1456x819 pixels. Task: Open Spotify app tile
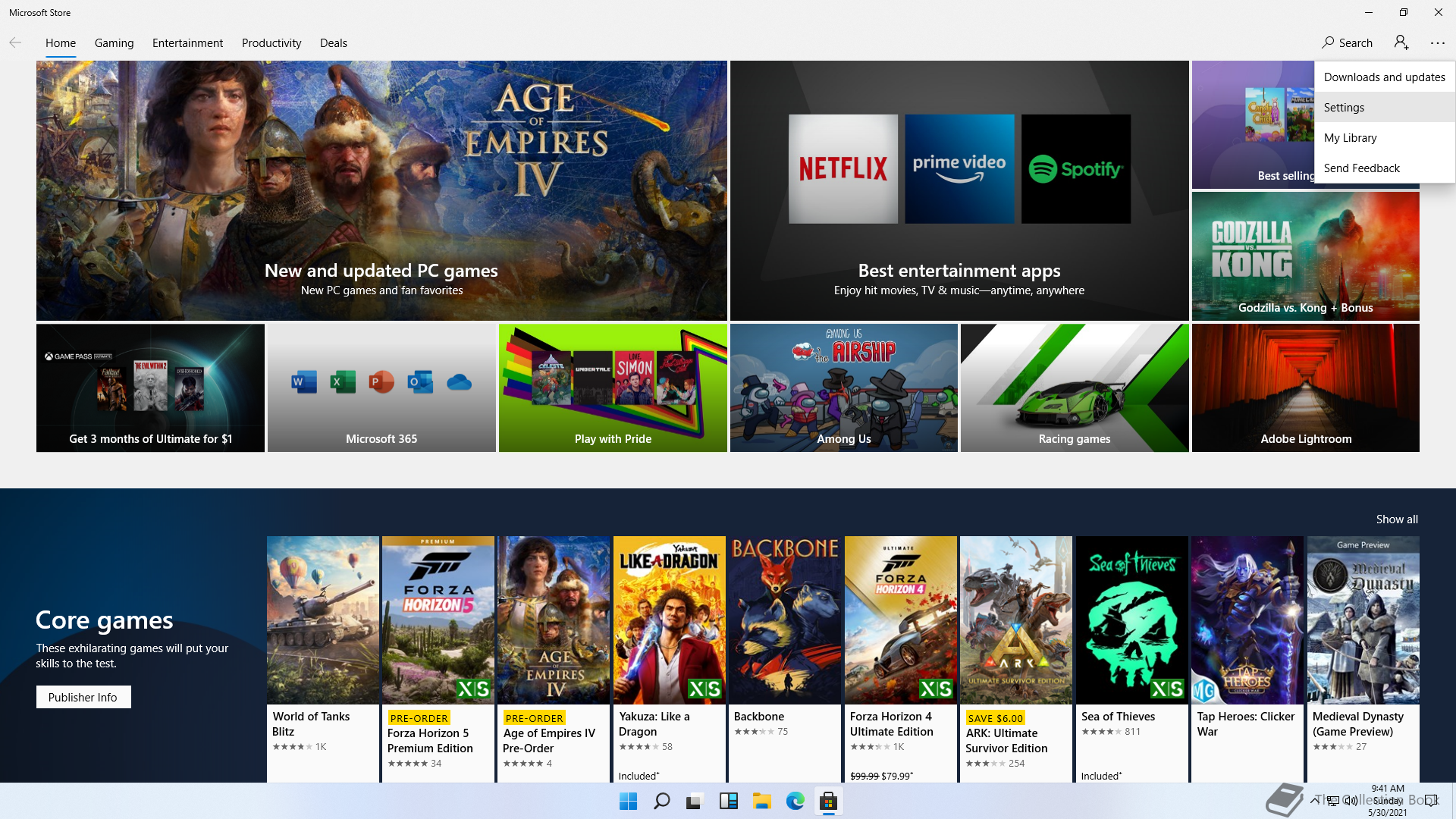coord(1075,168)
